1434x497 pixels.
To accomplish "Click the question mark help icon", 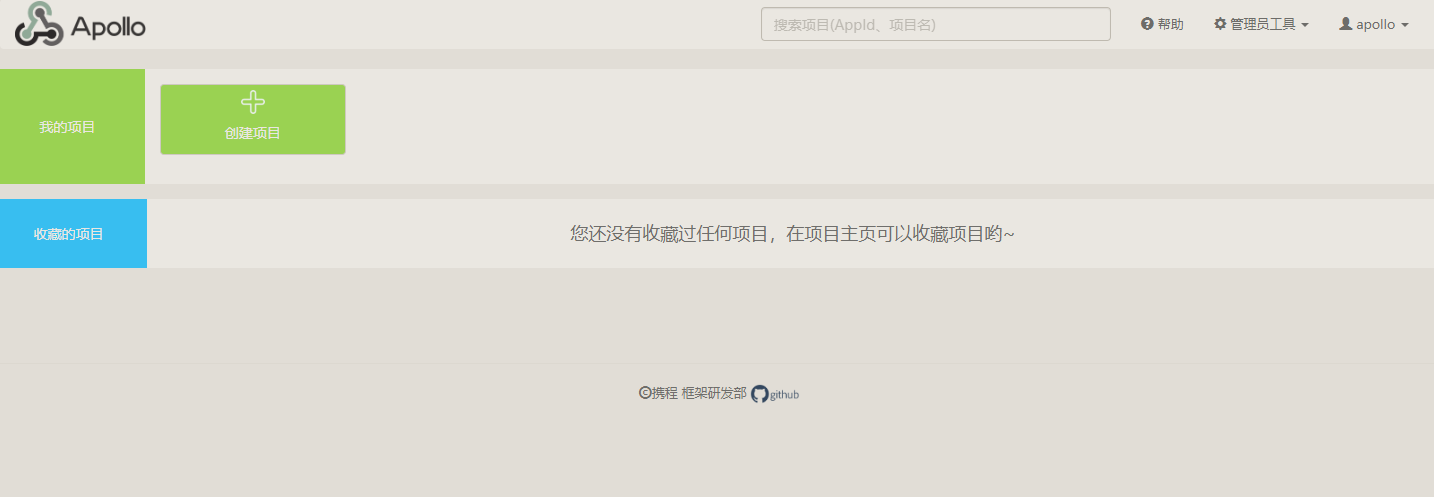I will 1147,24.
